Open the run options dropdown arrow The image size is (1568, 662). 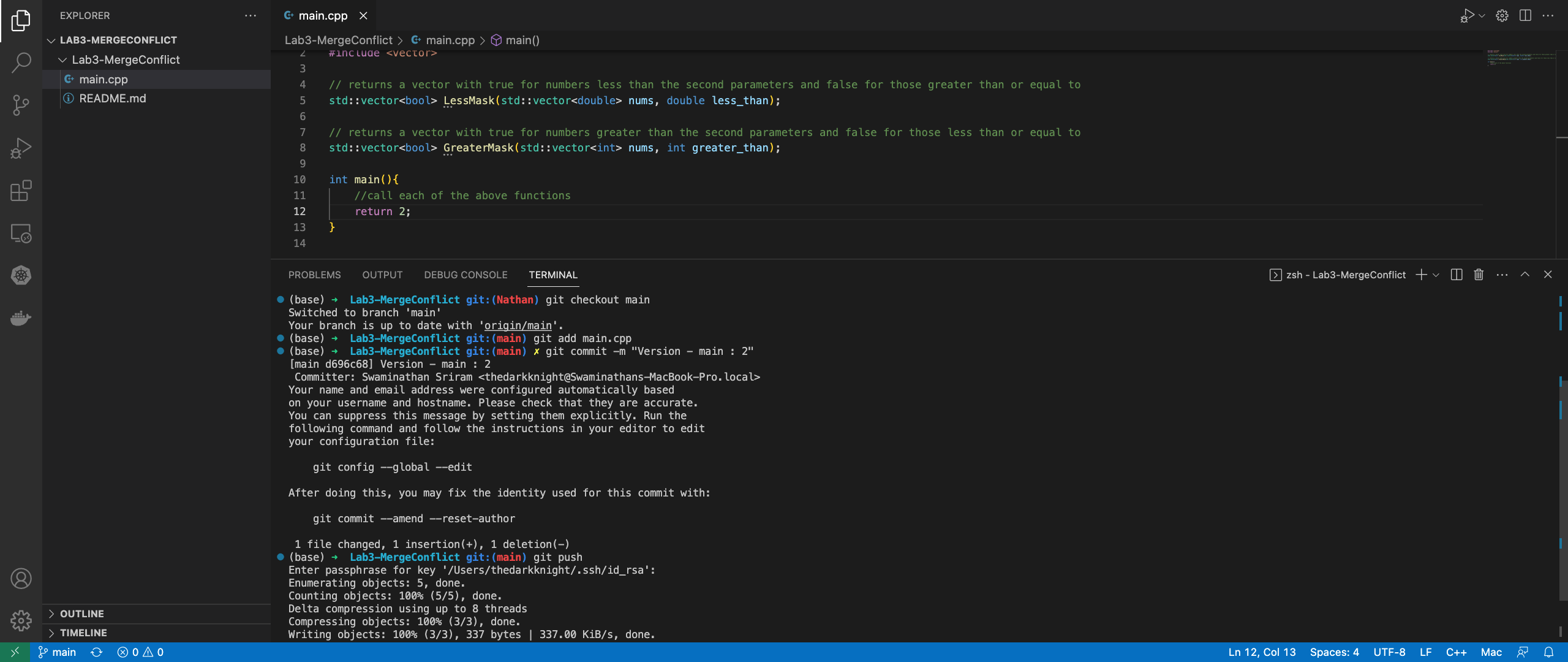(x=1482, y=16)
